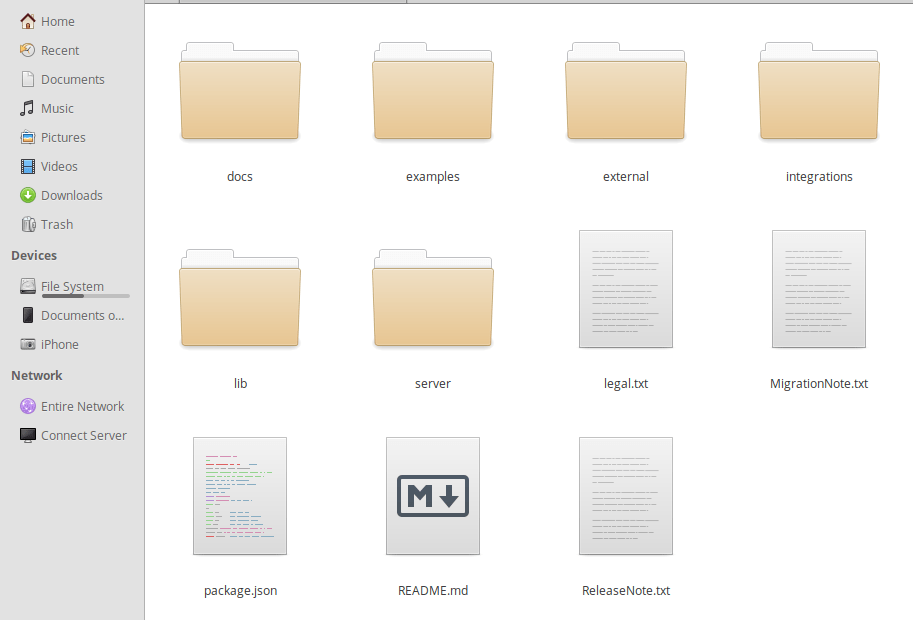Select the legal.txt file icon
The width and height of the screenshot is (913, 620).
pyautogui.click(x=626, y=289)
